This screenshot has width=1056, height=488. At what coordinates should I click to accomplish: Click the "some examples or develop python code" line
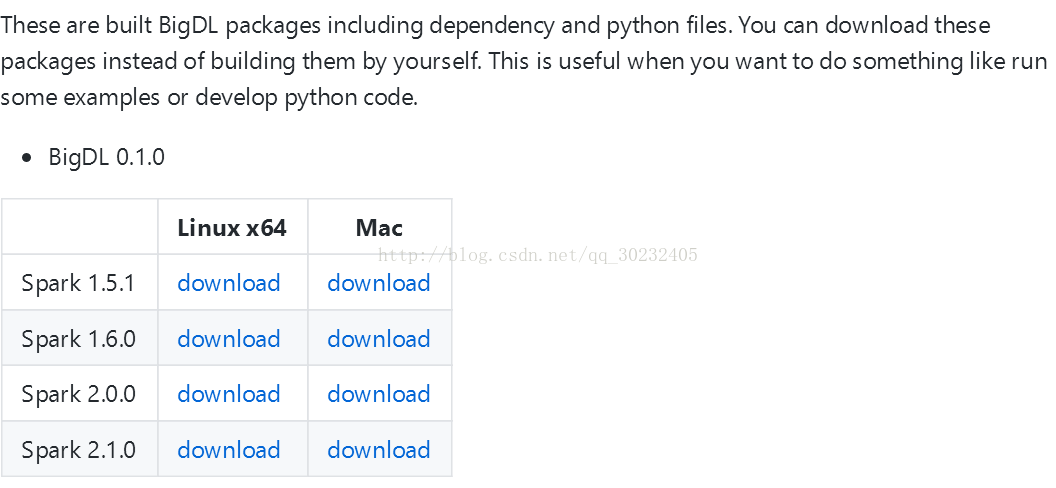click(x=209, y=97)
